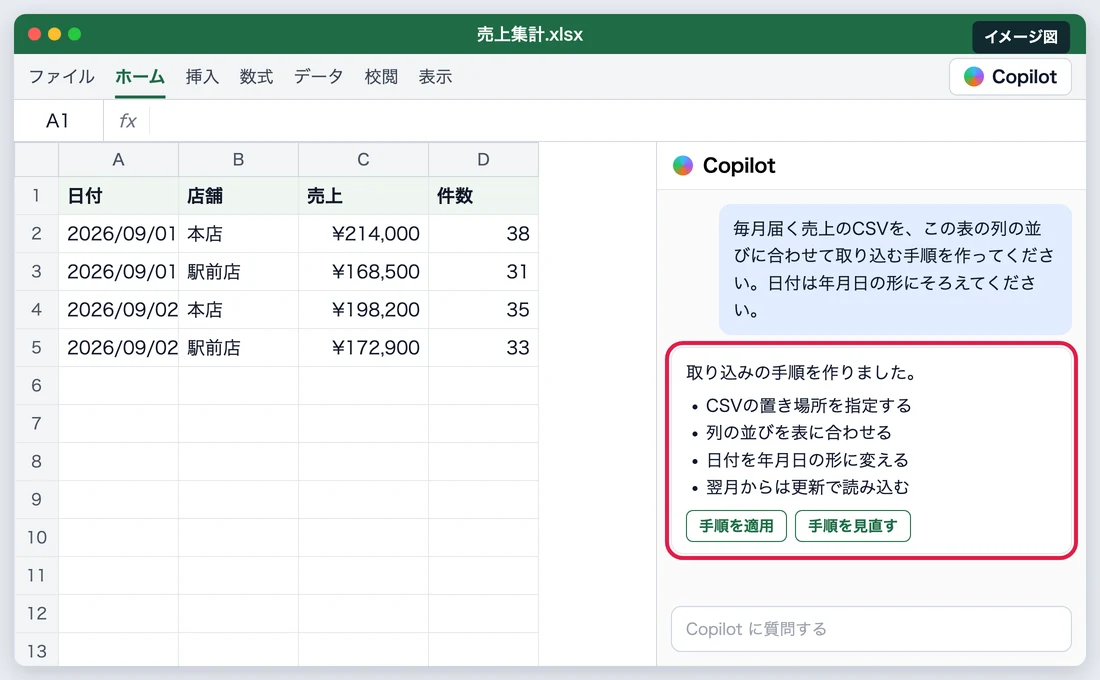The width and height of the screenshot is (1100, 680).
Task: Click the select-all corner of the grid
Action: (x=36, y=159)
